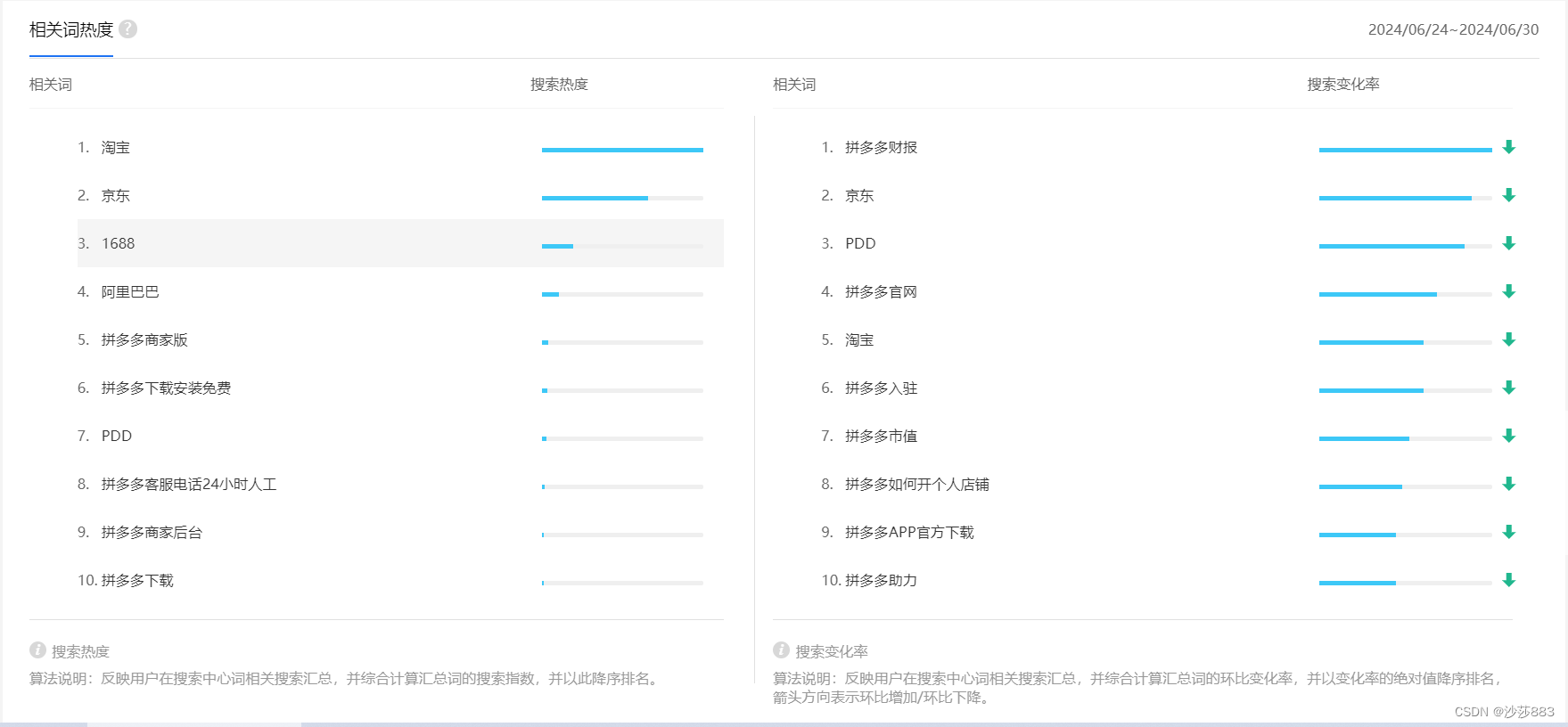Click the date range 2024/06/24~2024/06/30
Screen dimensions: 1568x727
pos(1453,29)
